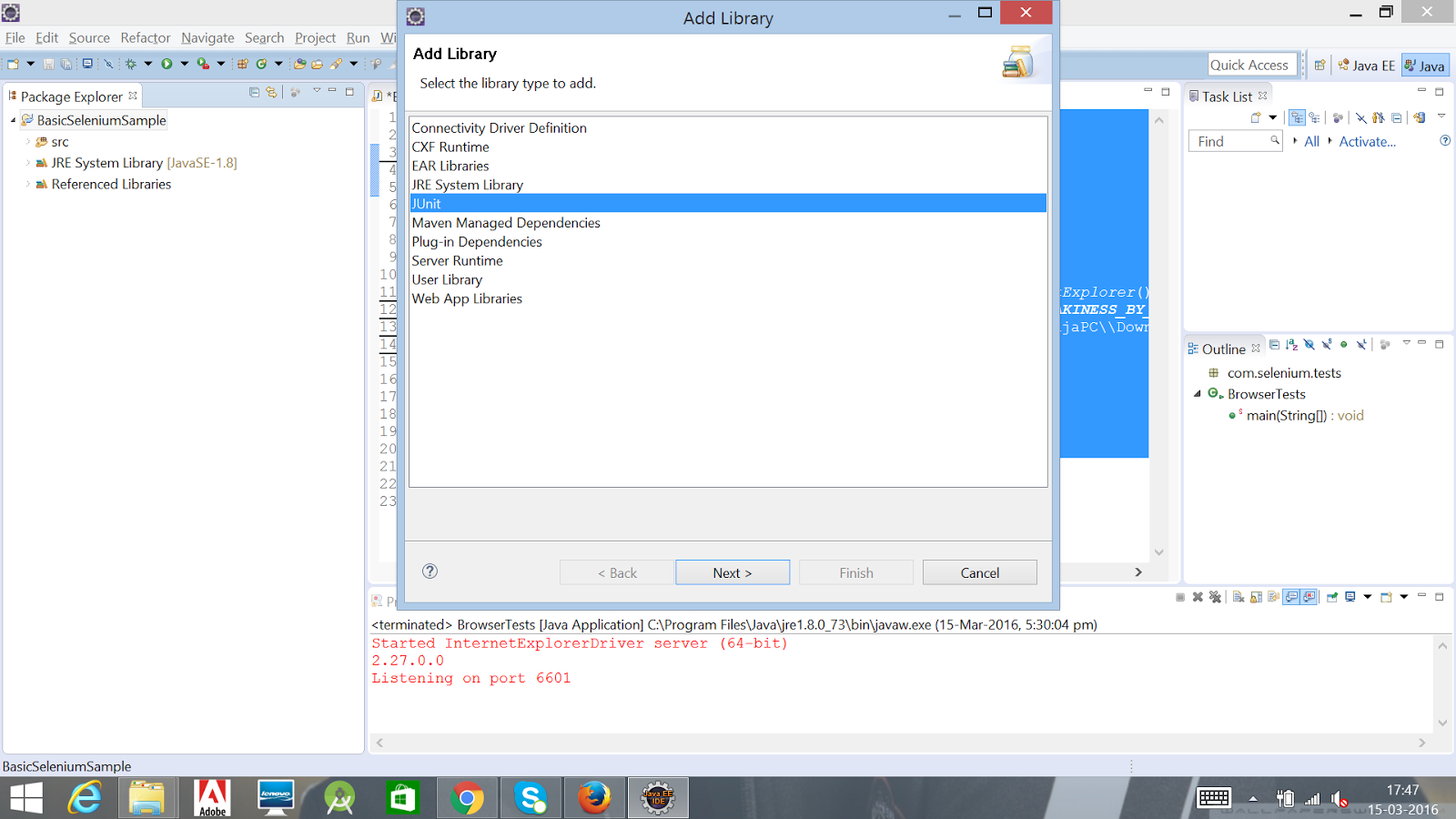Click the All link in Task List
Image resolution: width=1456 pixels, height=819 pixels.
click(x=1311, y=141)
